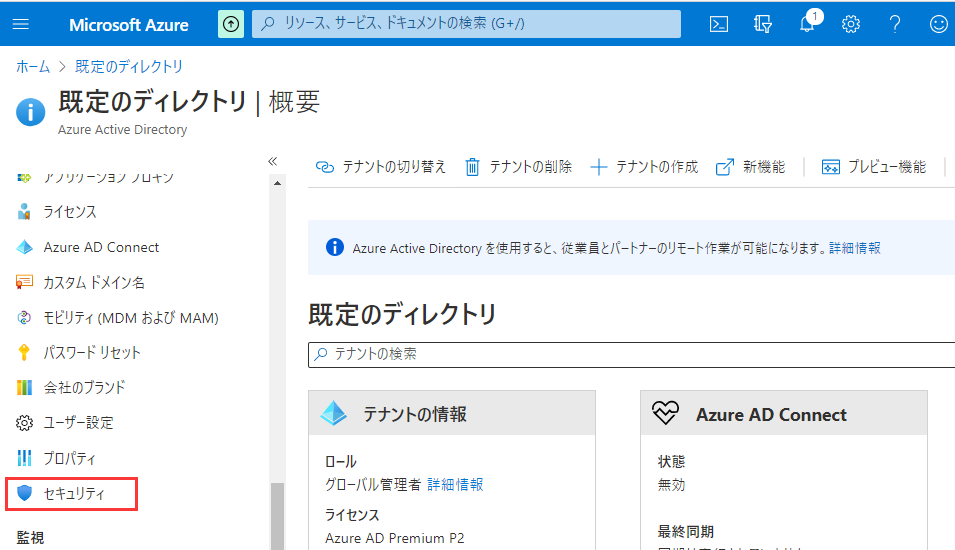Click テナントの作成 toolbar button
This screenshot has height=550, width=955.
click(x=645, y=167)
